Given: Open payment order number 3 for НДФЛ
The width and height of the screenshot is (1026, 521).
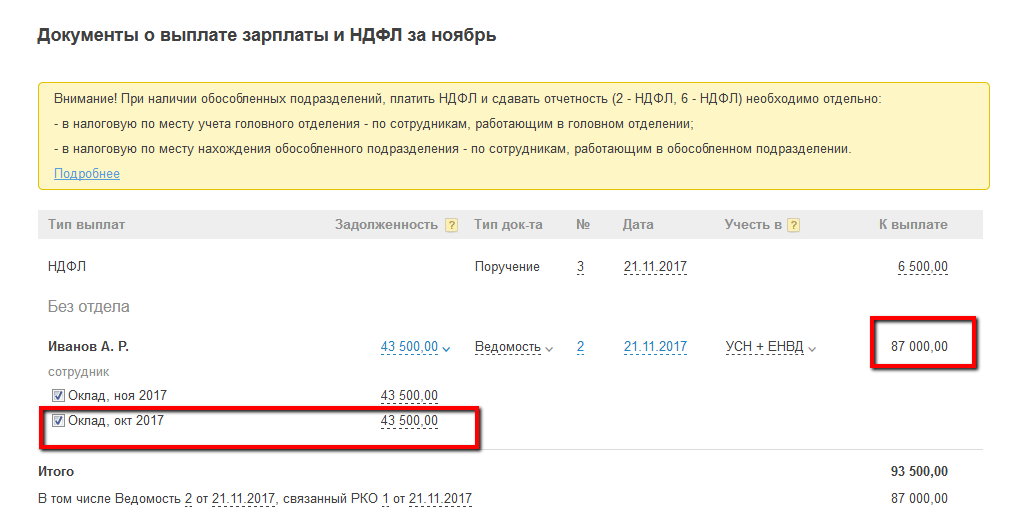Looking at the screenshot, I should point(581,267).
